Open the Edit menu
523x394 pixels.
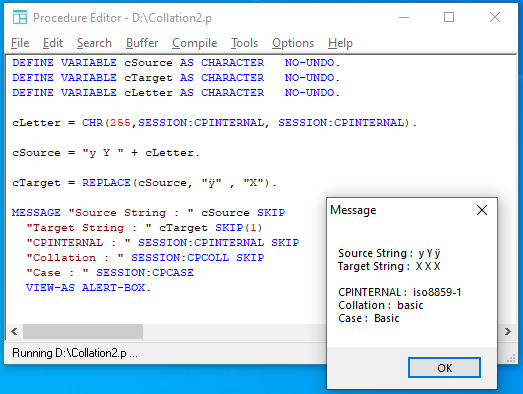[x=53, y=43]
